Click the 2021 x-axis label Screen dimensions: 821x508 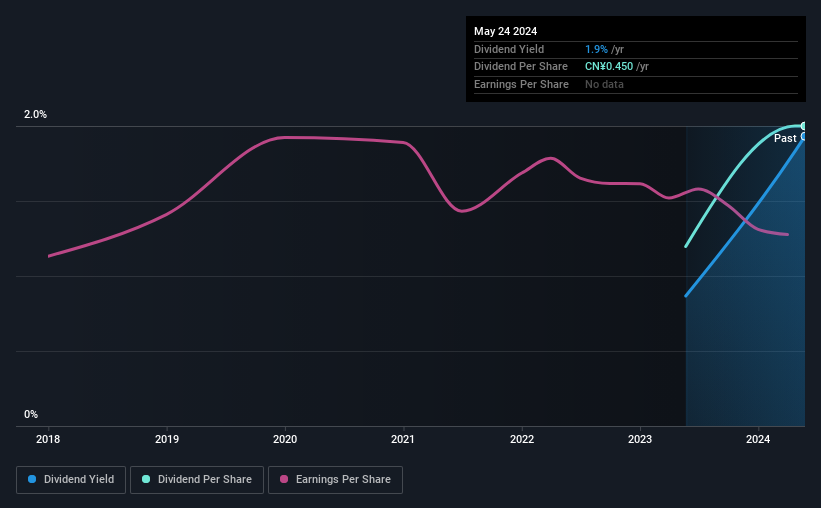click(x=403, y=439)
